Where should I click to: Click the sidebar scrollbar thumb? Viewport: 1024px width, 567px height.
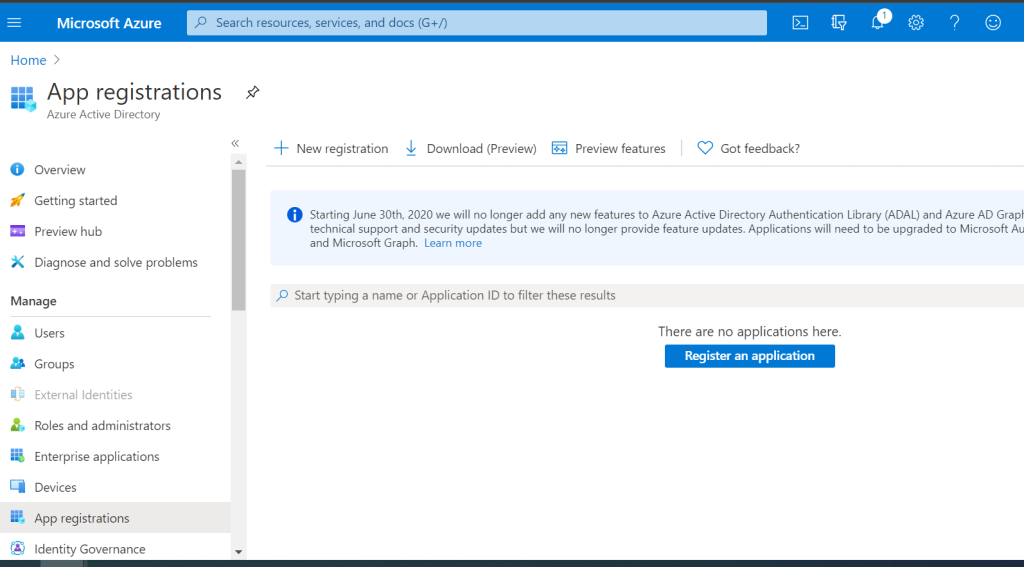238,240
